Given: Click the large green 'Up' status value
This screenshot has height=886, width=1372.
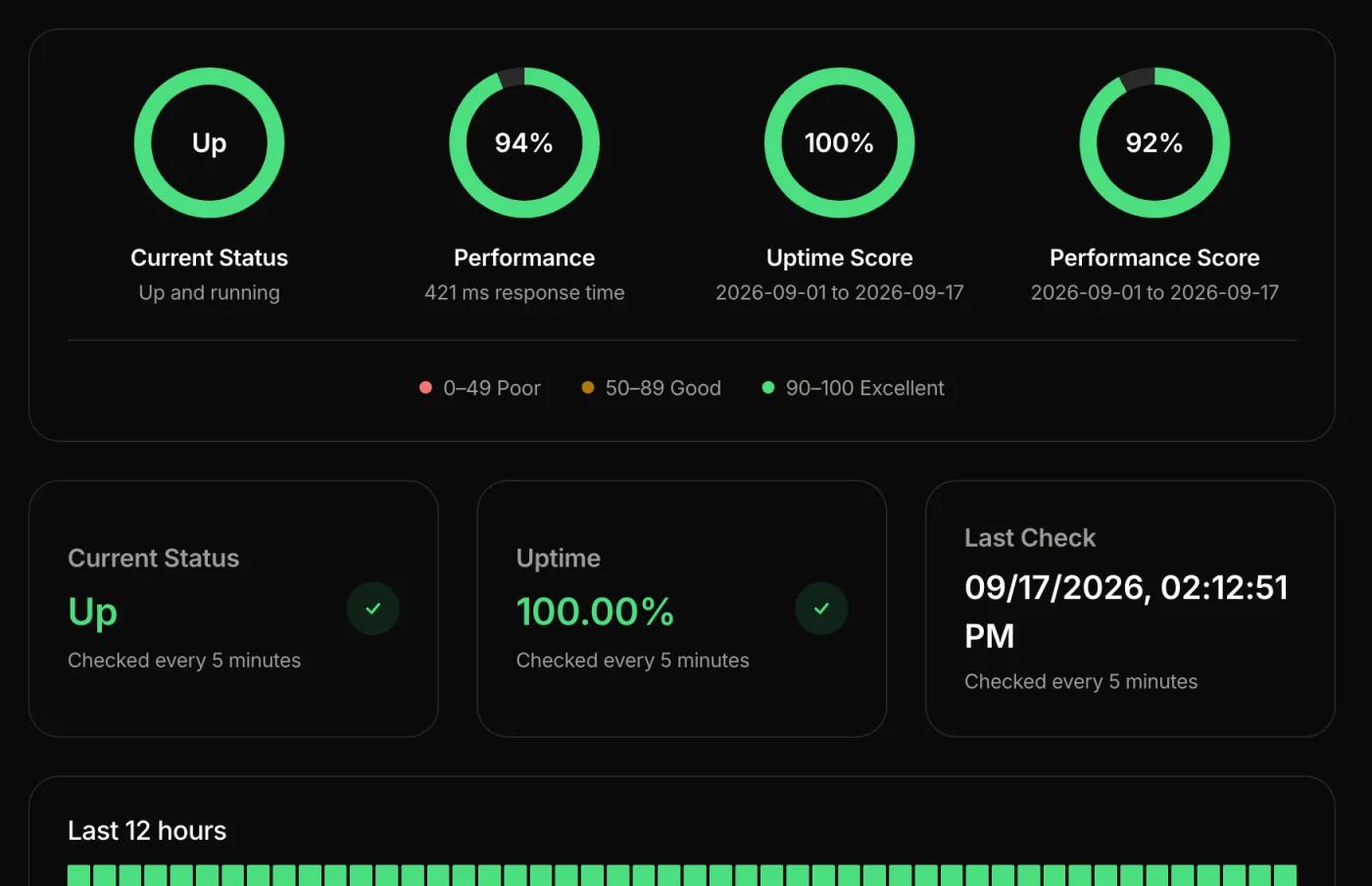Looking at the screenshot, I should [93, 612].
